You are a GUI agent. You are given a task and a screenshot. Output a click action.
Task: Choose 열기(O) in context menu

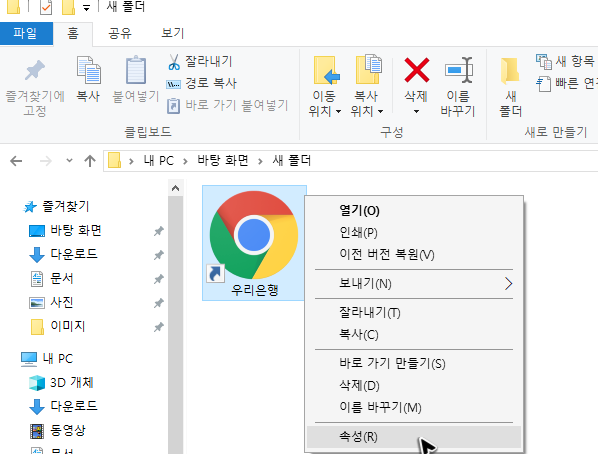tap(414, 210)
